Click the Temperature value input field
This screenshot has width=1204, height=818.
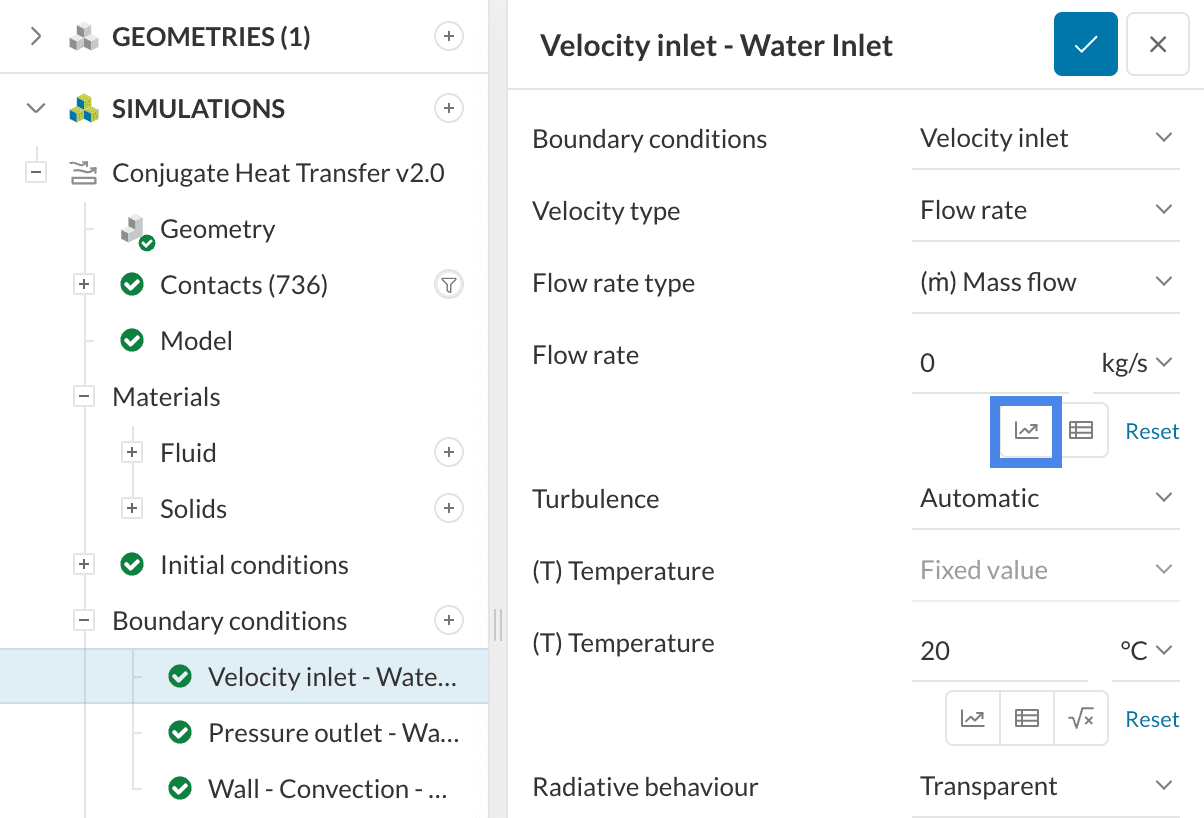(997, 651)
